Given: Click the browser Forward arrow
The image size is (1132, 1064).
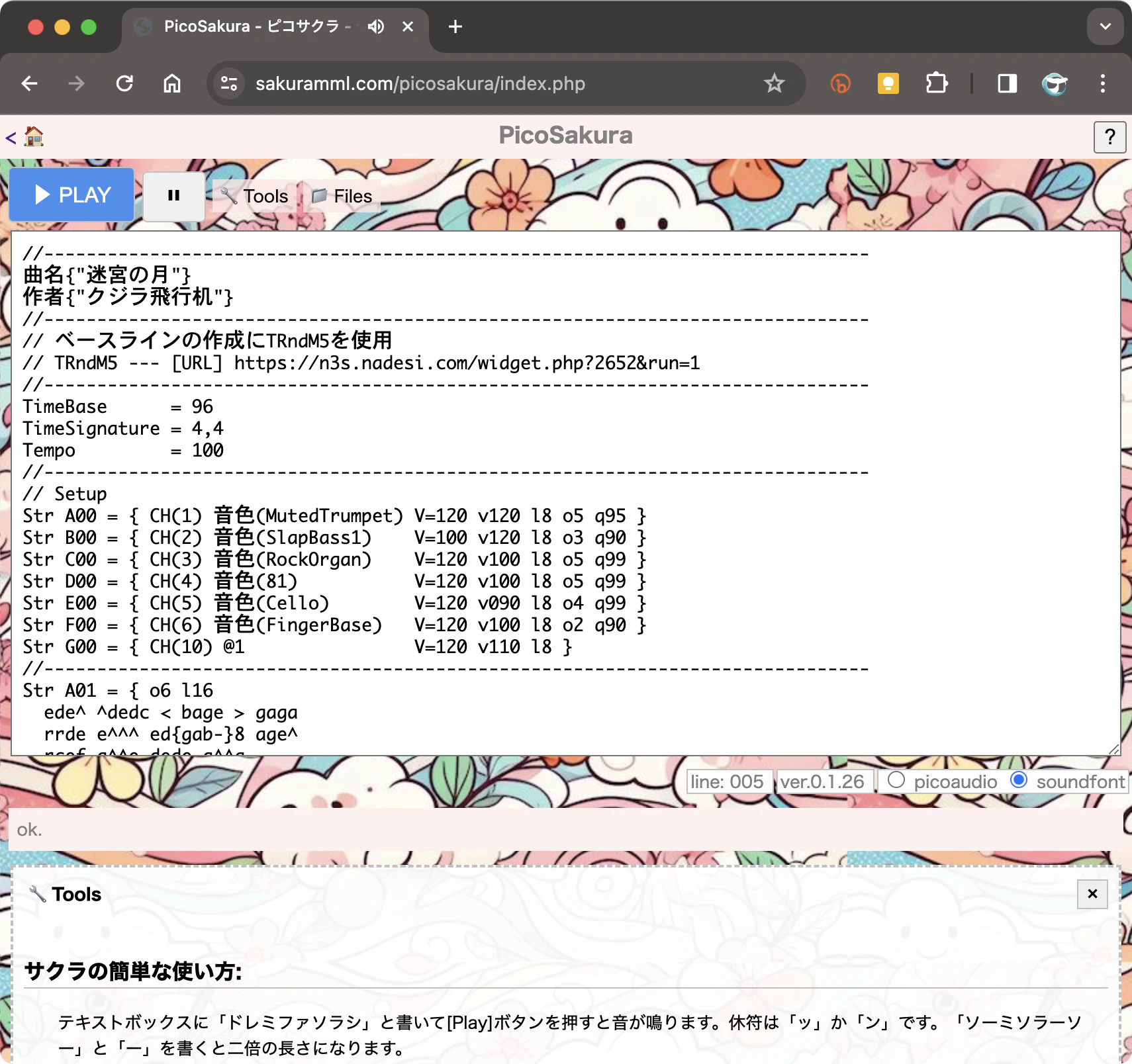Looking at the screenshot, I should point(77,83).
